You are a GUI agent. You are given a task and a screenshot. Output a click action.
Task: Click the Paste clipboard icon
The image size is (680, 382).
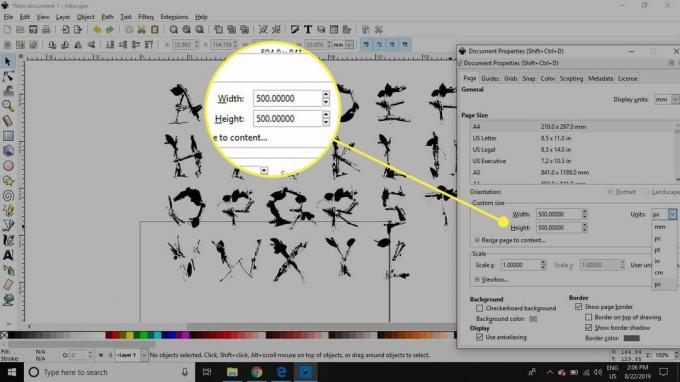click(154, 29)
